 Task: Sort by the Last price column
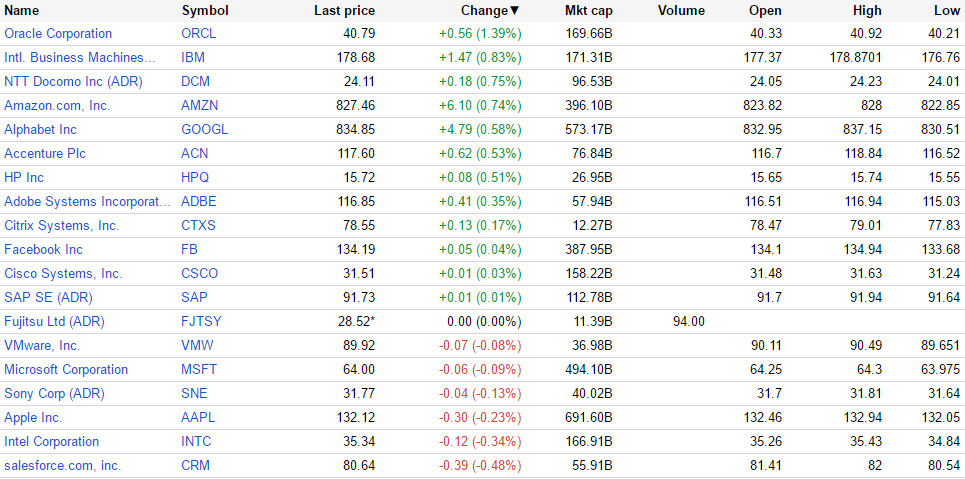coord(344,11)
